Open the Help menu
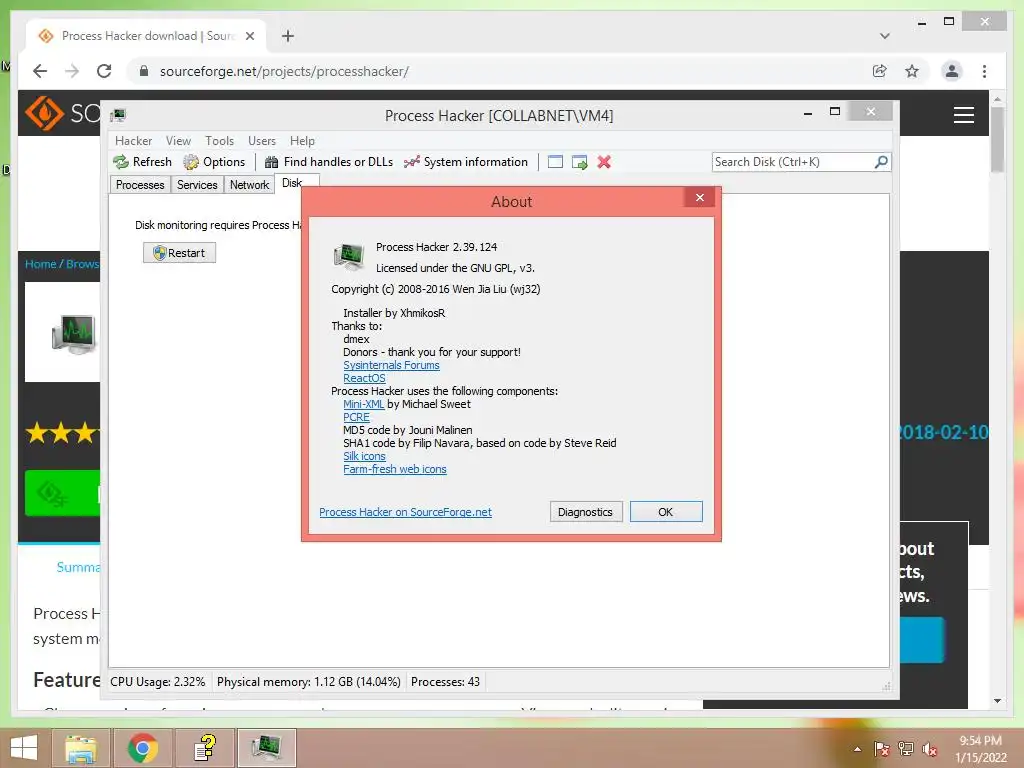 302,141
